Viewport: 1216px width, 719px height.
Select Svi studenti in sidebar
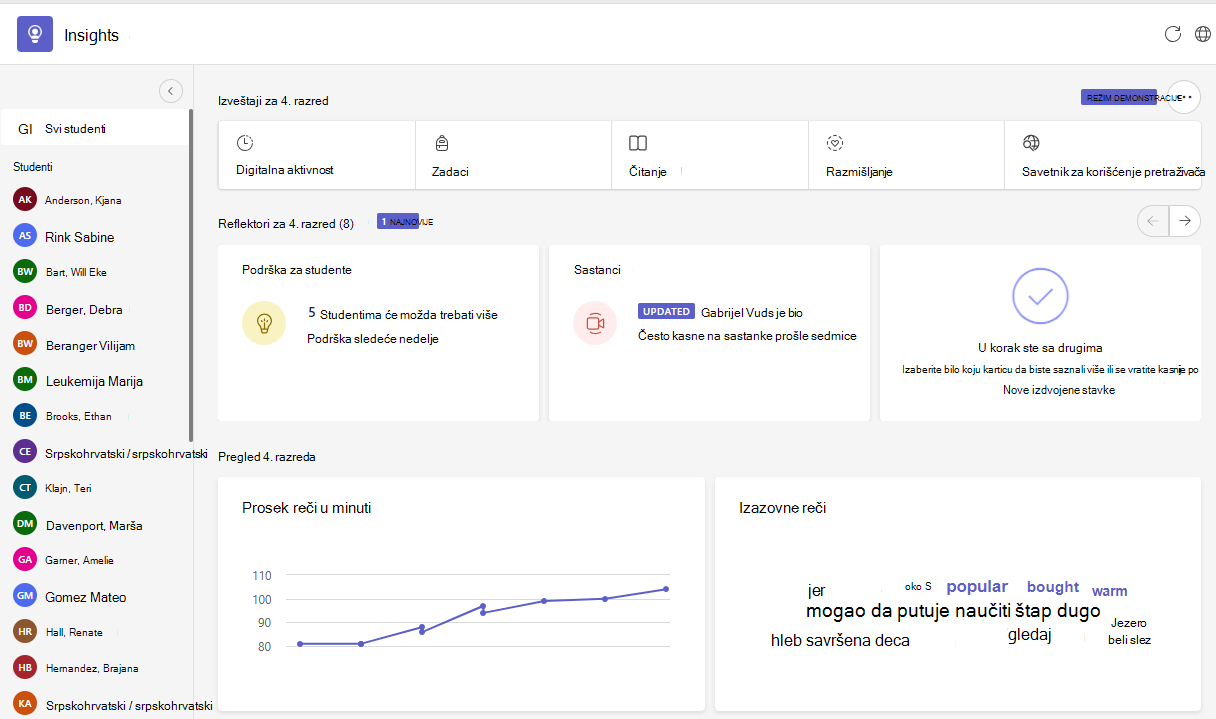coord(94,129)
